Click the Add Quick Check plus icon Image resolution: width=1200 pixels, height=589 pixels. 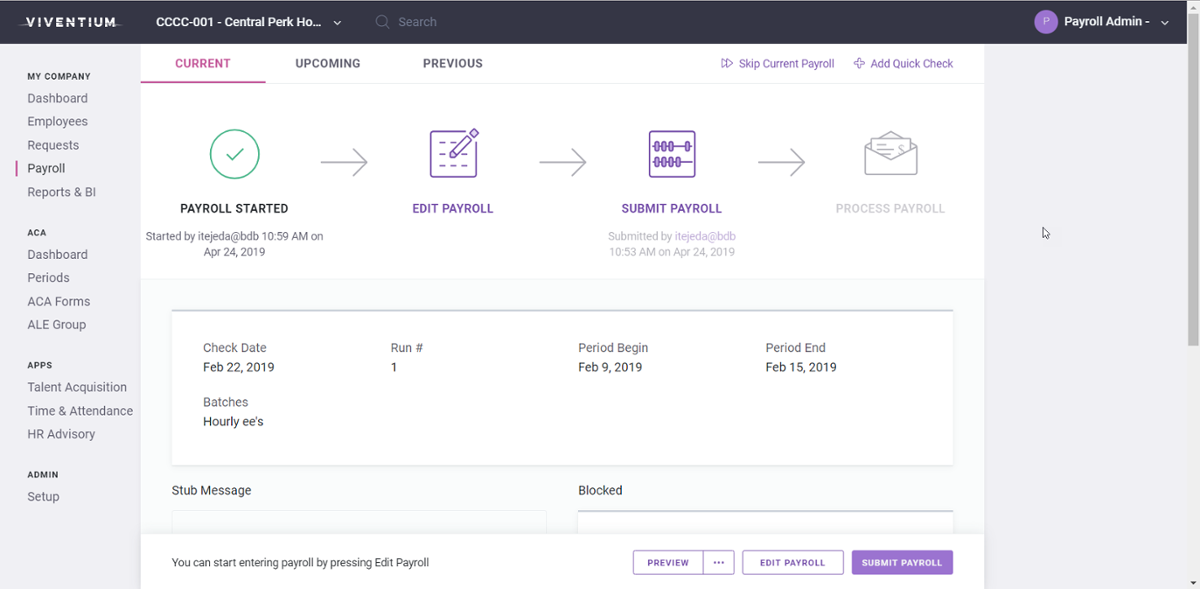click(858, 63)
